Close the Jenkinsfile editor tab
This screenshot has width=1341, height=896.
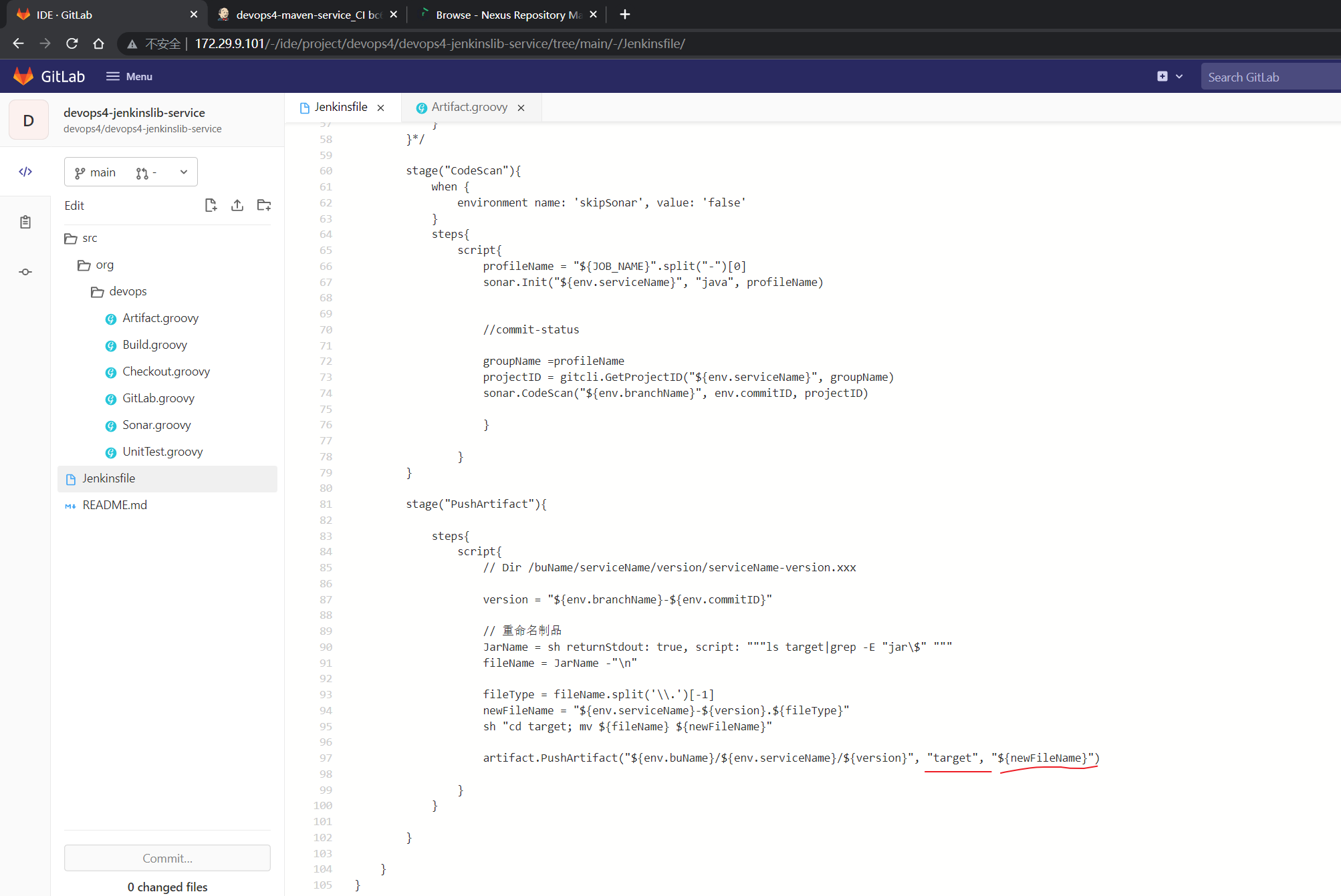pyautogui.click(x=381, y=108)
